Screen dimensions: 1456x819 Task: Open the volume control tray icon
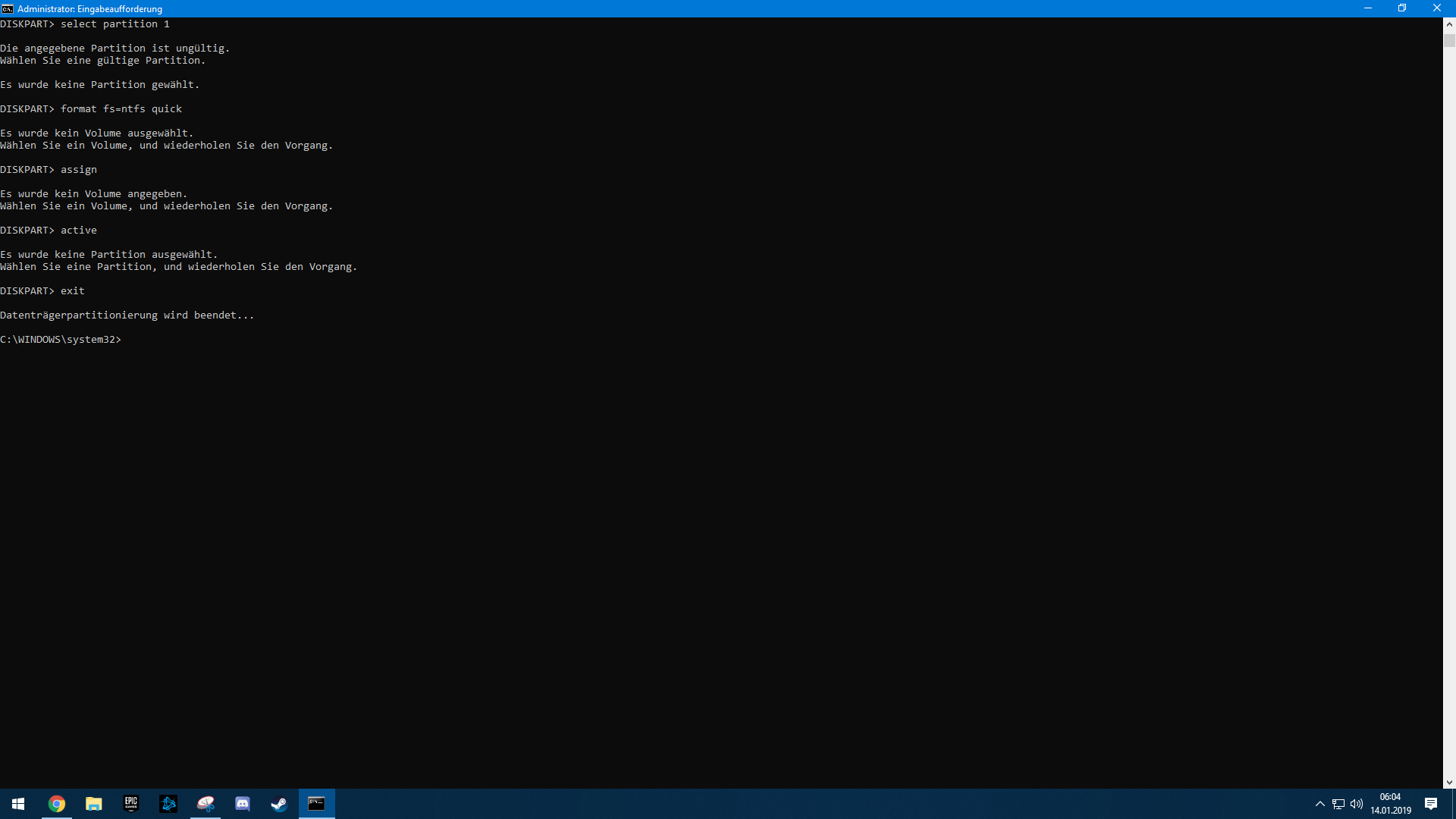pos(1357,804)
